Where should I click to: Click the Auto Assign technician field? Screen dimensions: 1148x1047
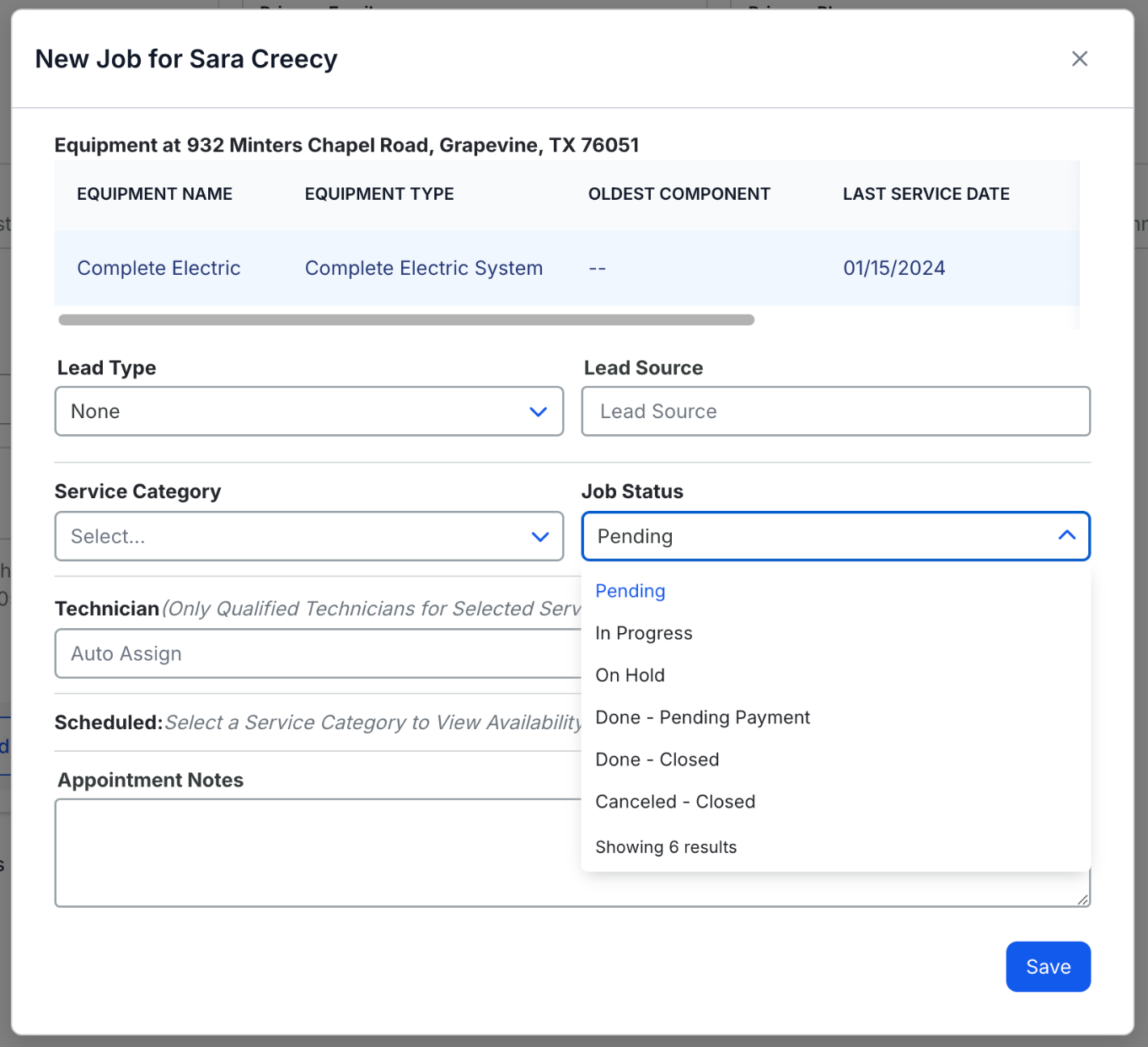tap(318, 653)
